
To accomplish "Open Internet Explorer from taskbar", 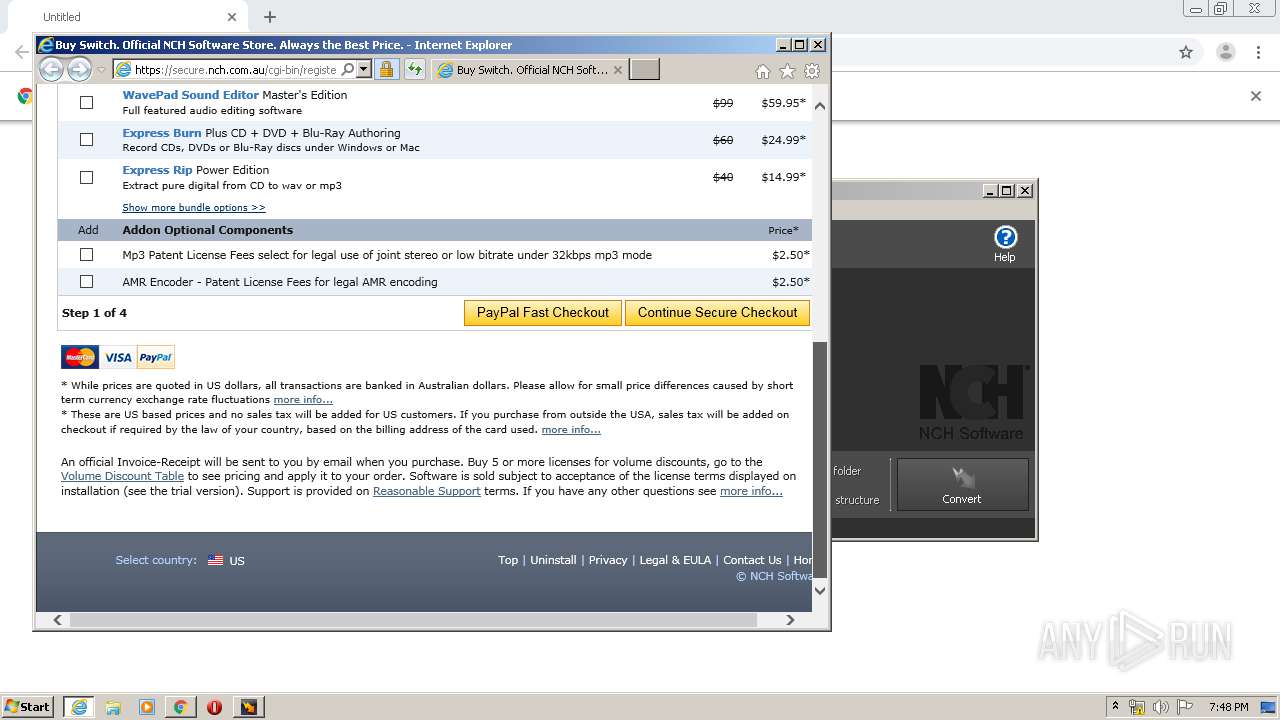I will (x=79, y=707).
